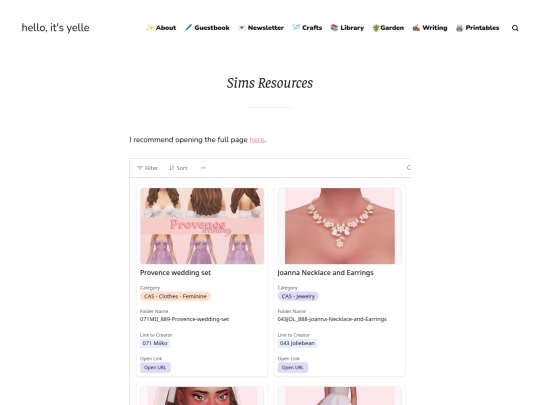
Task: Click the love letter icon beside Newsletter
Action: point(242,28)
